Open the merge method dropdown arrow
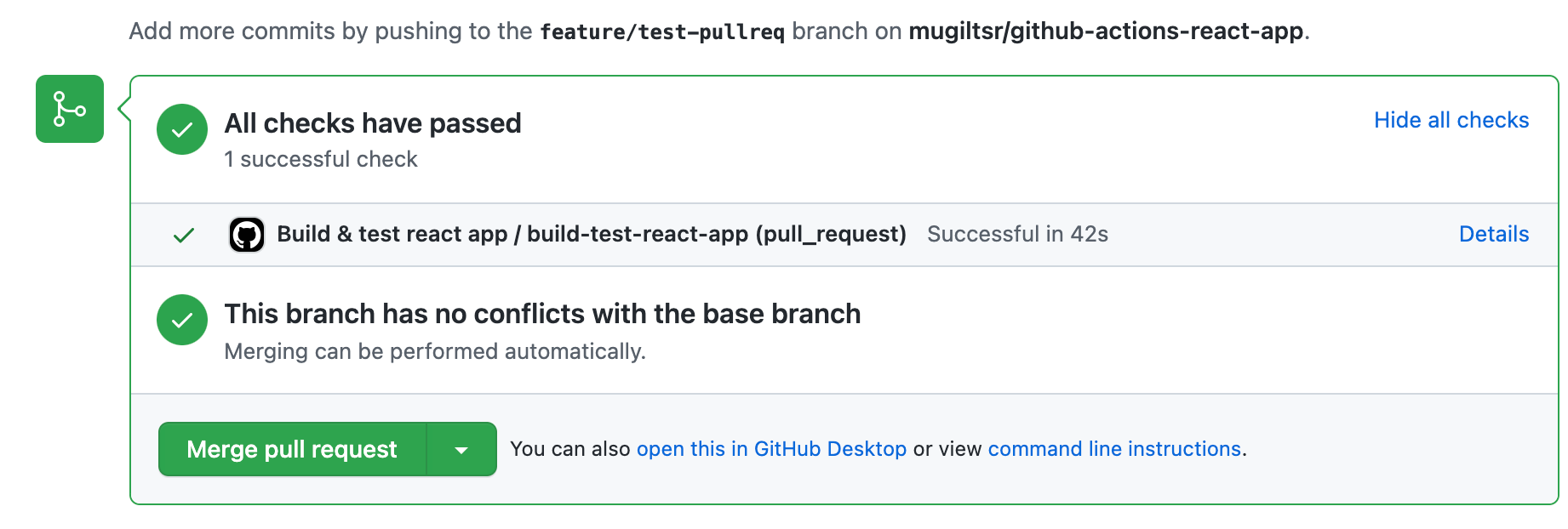 click(x=461, y=449)
